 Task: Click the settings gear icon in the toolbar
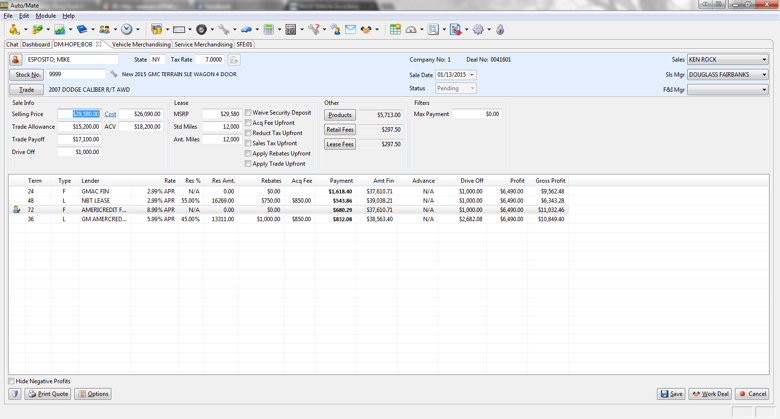(x=478, y=30)
